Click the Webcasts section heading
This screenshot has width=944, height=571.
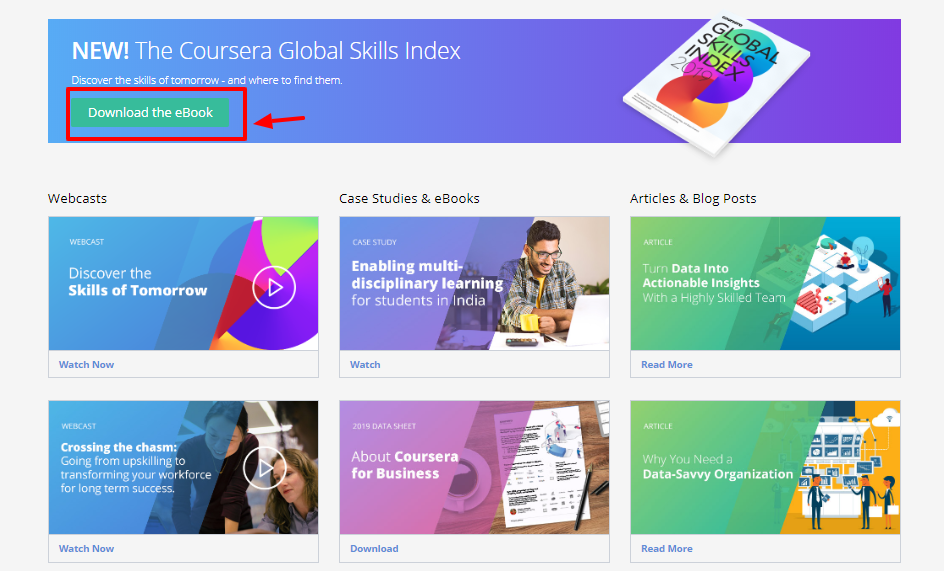[x=77, y=199]
